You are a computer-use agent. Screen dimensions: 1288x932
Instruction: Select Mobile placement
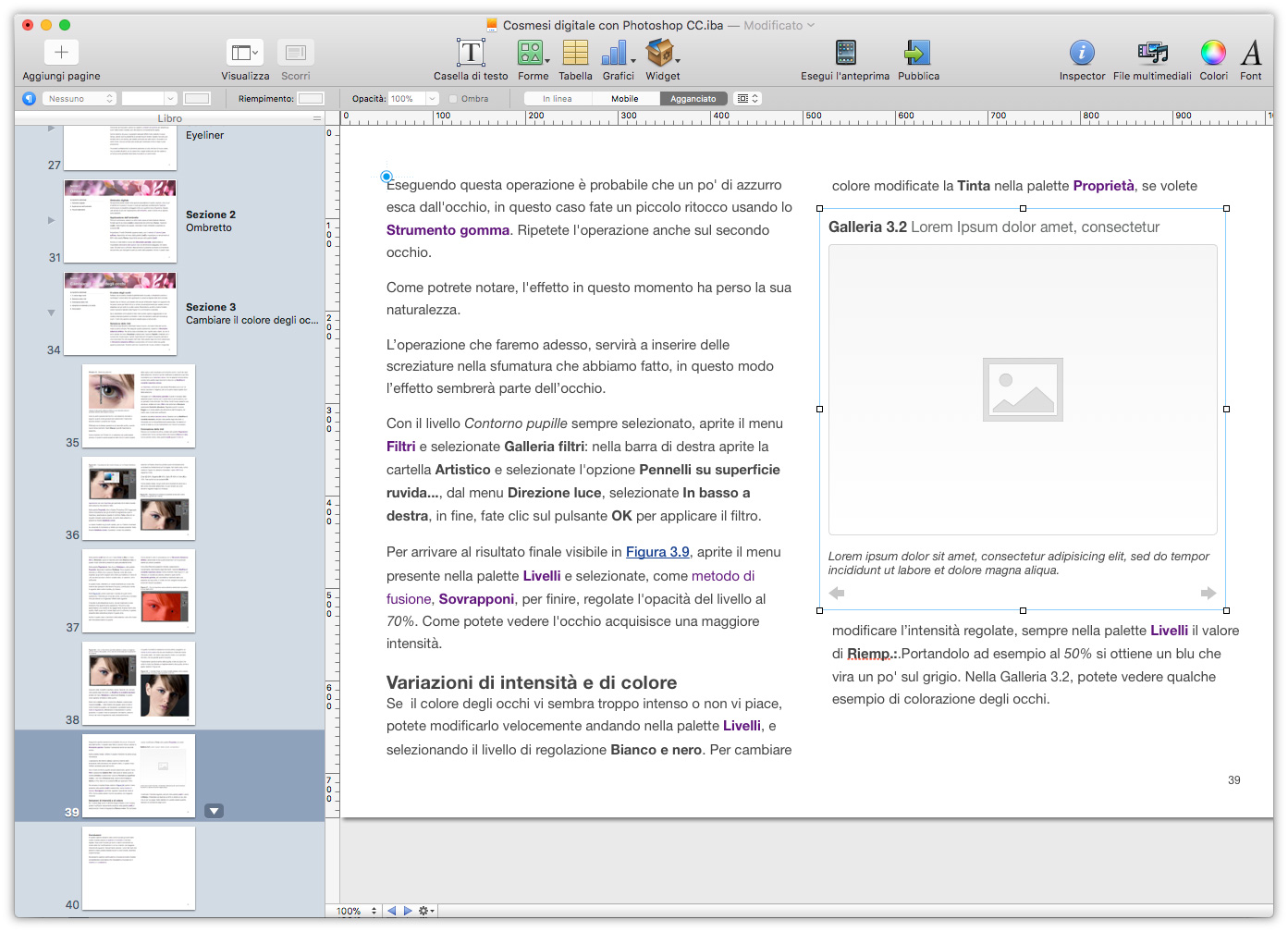point(625,98)
